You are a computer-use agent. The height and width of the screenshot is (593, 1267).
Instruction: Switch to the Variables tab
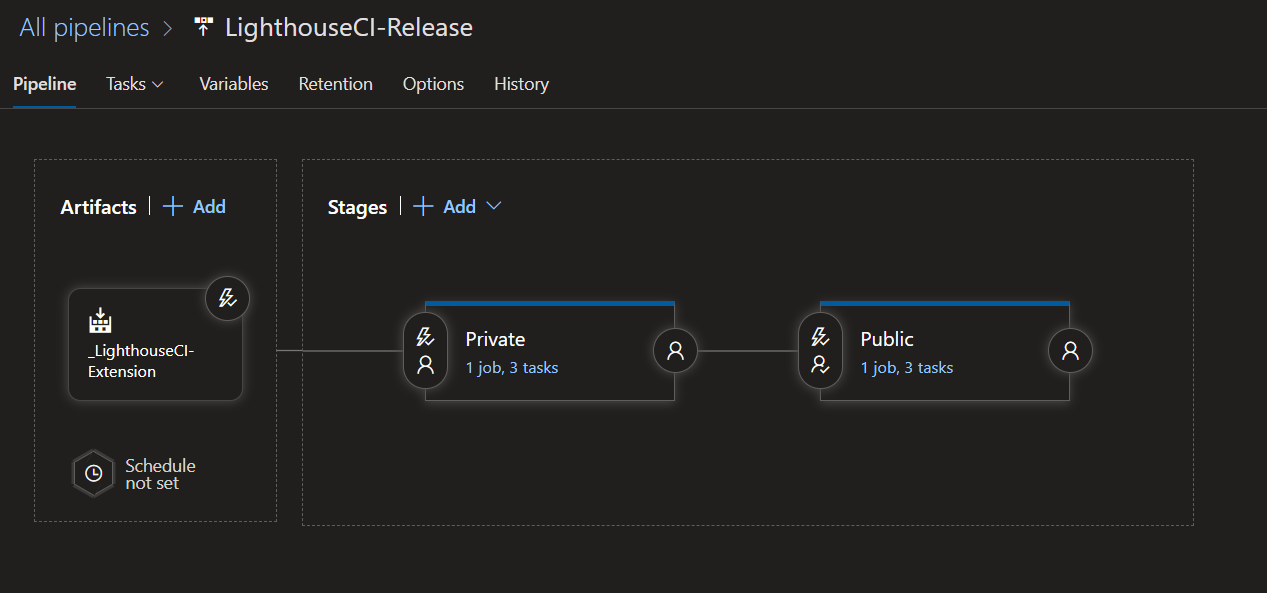click(233, 84)
